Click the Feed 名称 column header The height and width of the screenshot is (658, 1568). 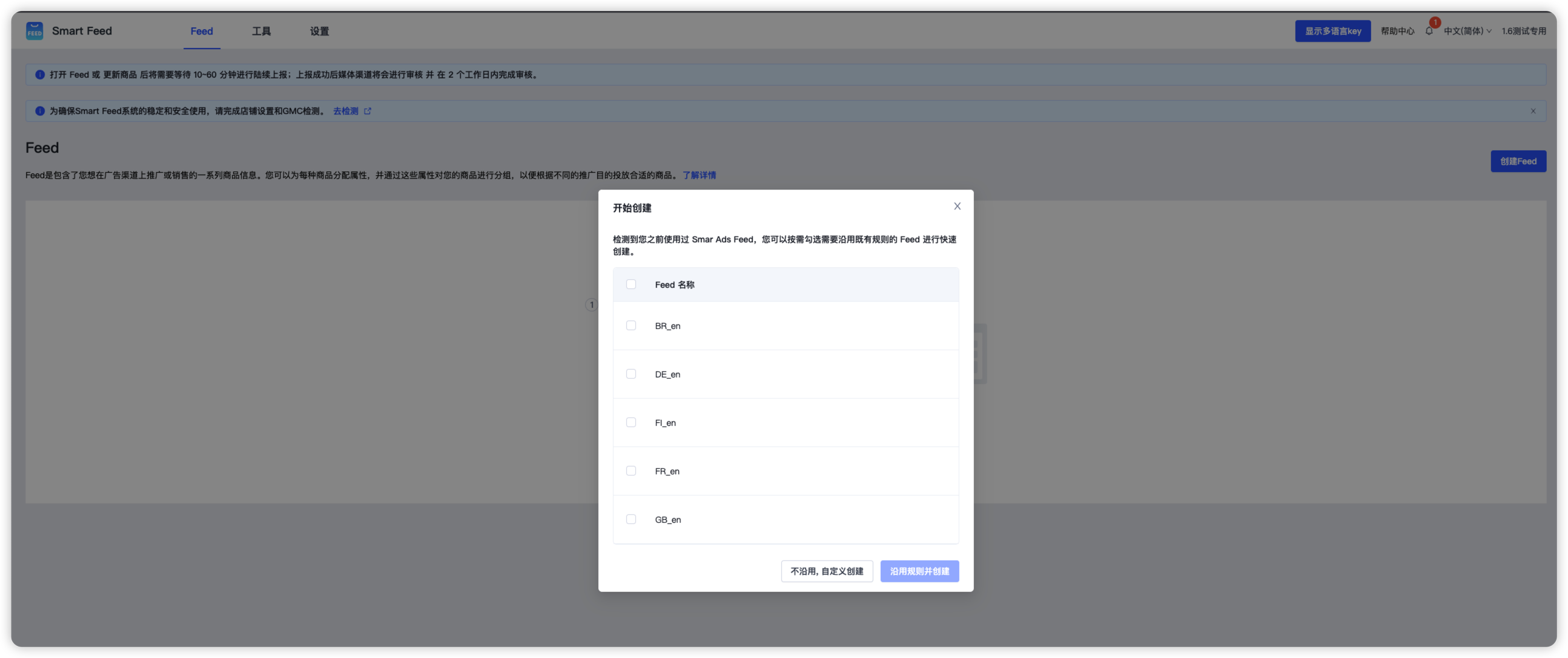(675, 285)
